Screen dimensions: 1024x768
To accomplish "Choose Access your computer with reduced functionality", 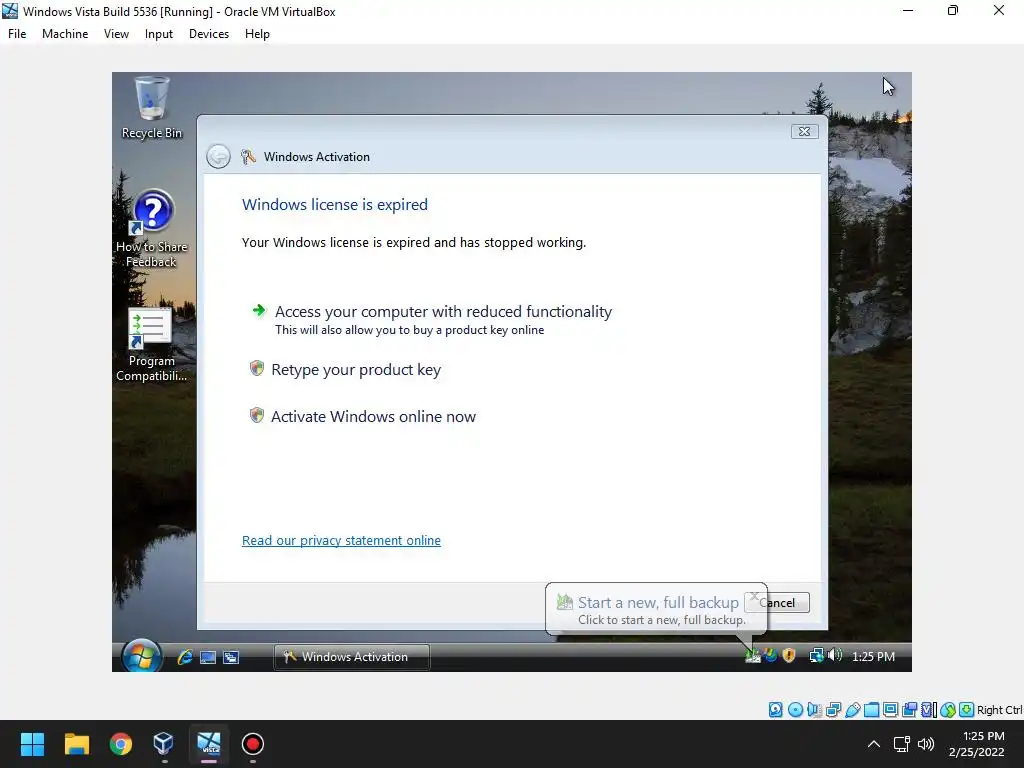I will (x=432, y=319).
